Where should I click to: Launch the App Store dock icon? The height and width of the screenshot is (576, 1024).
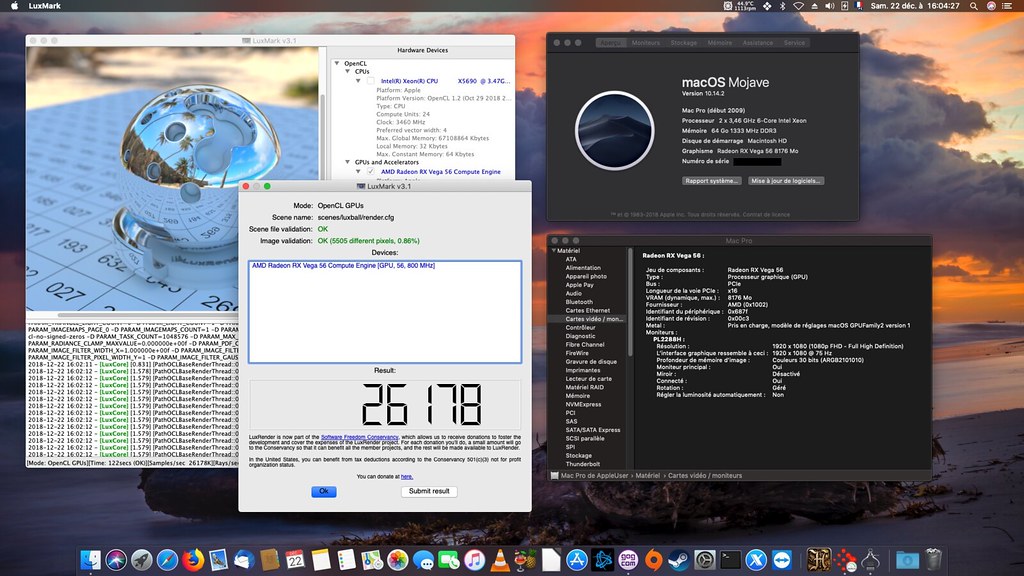[576, 559]
